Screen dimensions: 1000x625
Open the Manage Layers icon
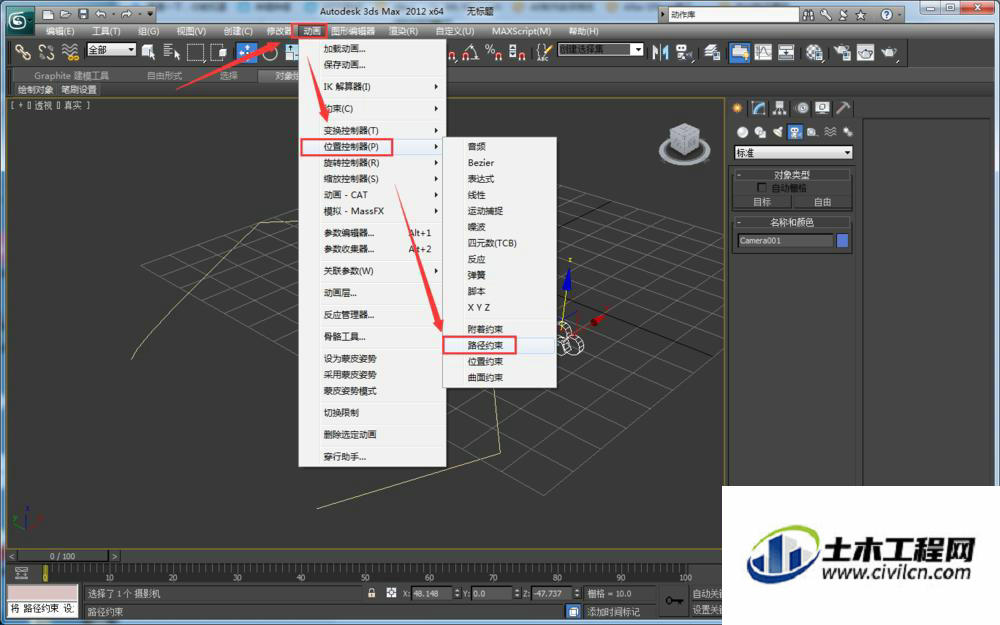pyautogui.click(x=712, y=52)
